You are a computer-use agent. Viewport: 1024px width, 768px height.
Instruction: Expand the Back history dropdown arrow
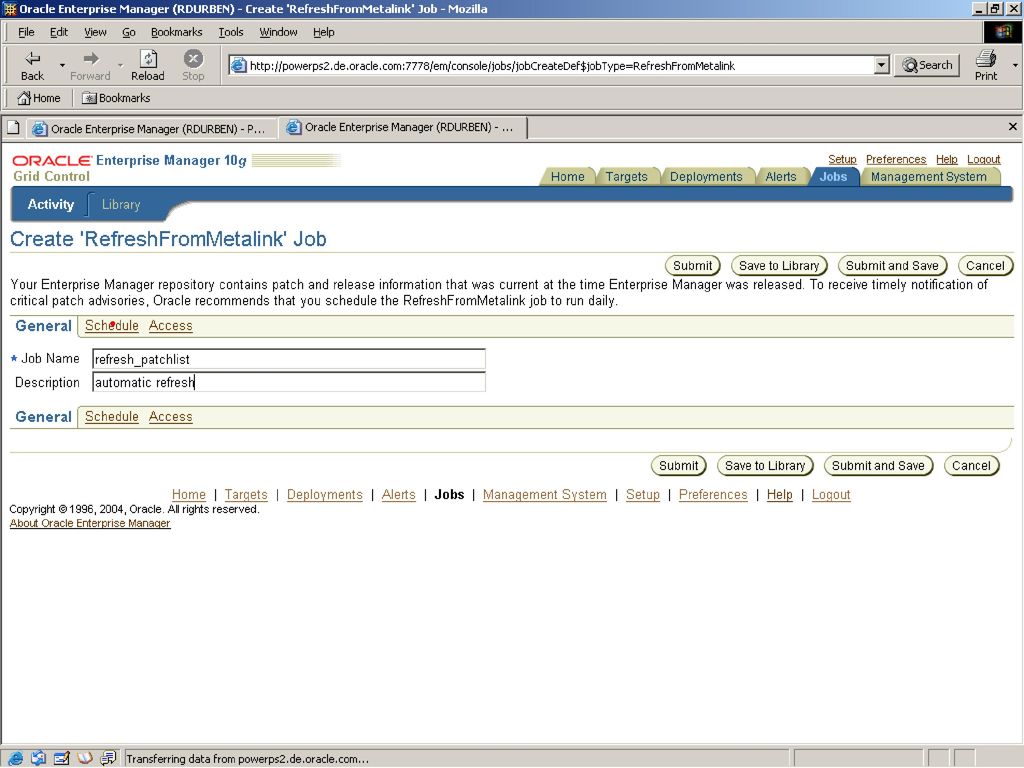click(62, 65)
